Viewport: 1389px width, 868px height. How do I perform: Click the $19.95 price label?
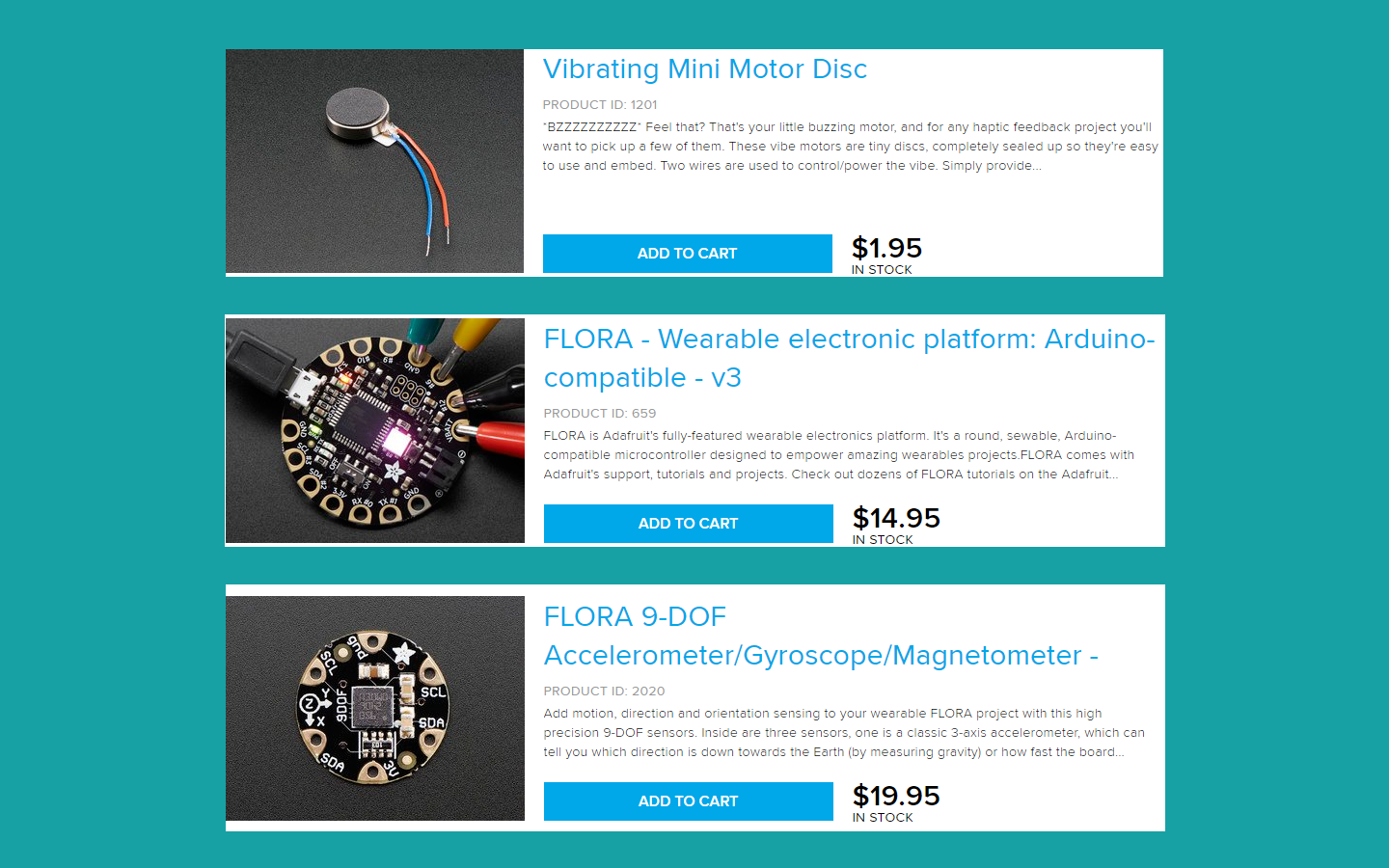[896, 796]
